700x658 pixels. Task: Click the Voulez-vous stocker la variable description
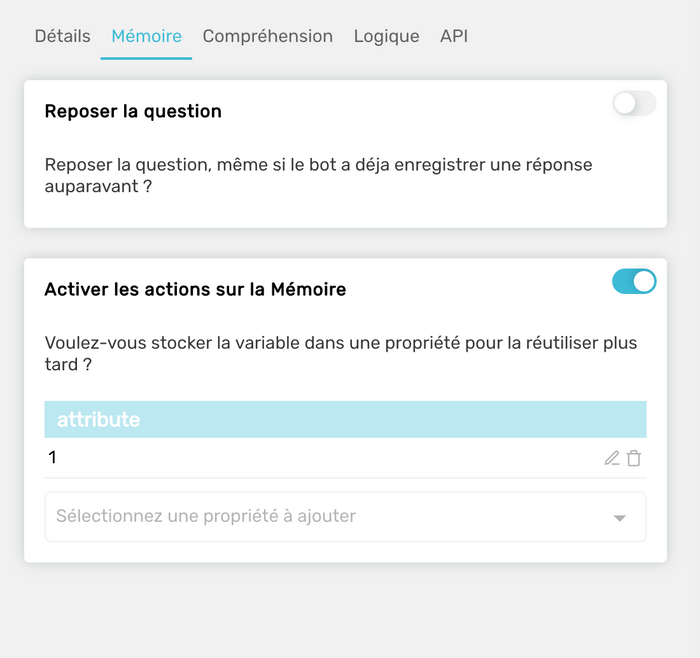point(341,354)
